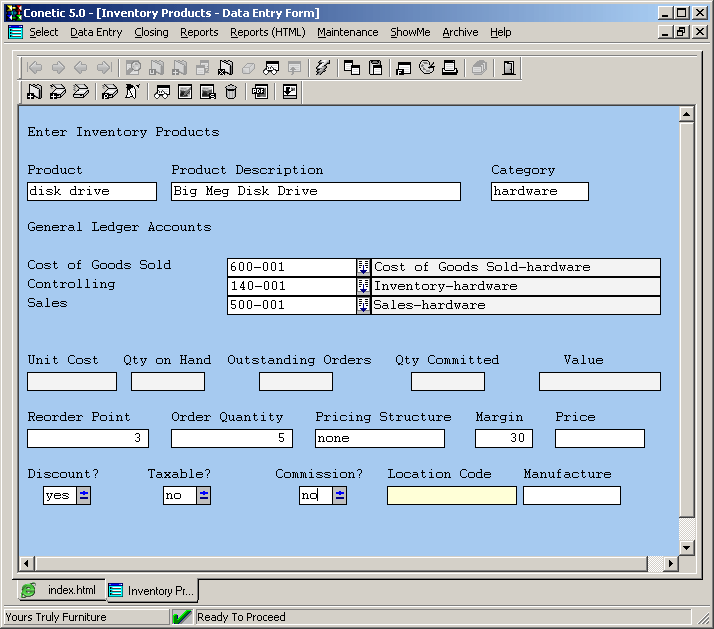Expand the Sales account 500-001 dropdown

click(x=364, y=305)
